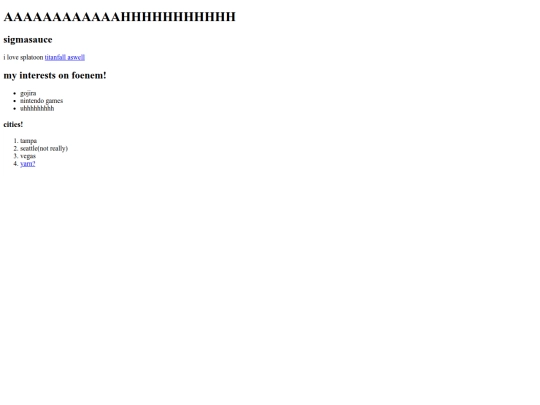Click the 'i love splatoon' paragraph text
This screenshot has height=405, width=540.
[x=23, y=58]
